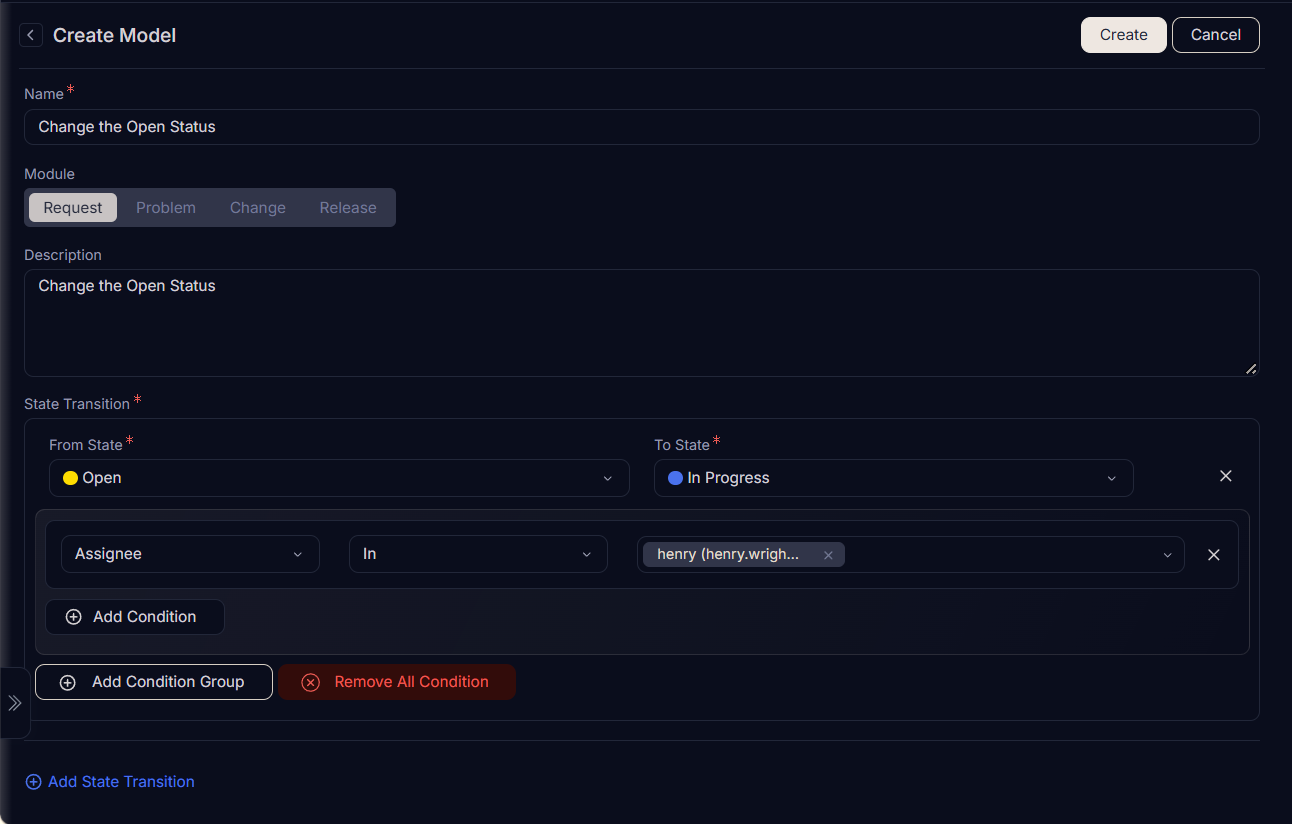Click the State Transition section label
1292x824 pixels.
[77, 404]
